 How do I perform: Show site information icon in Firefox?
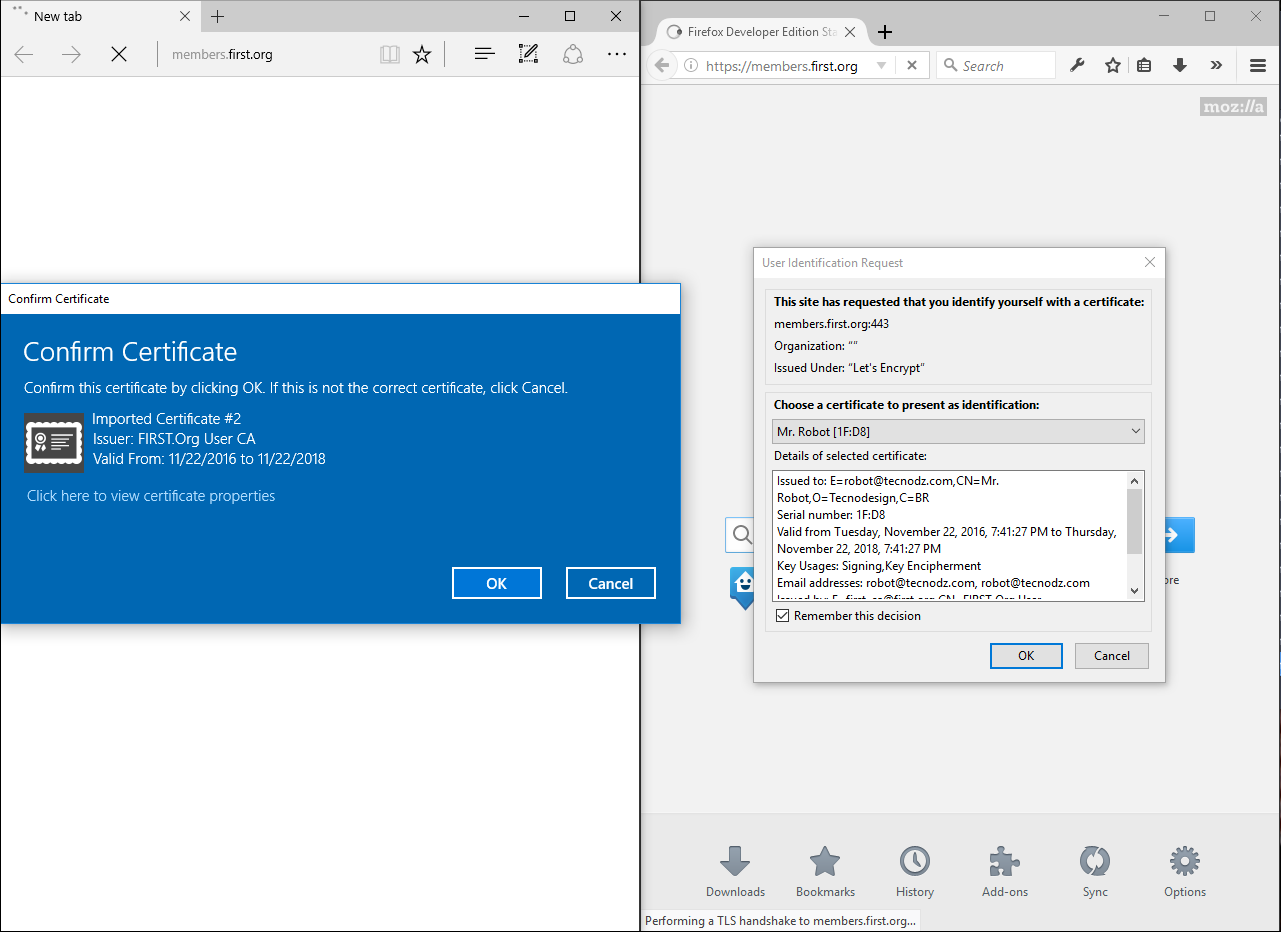click(x=691, y=66)
